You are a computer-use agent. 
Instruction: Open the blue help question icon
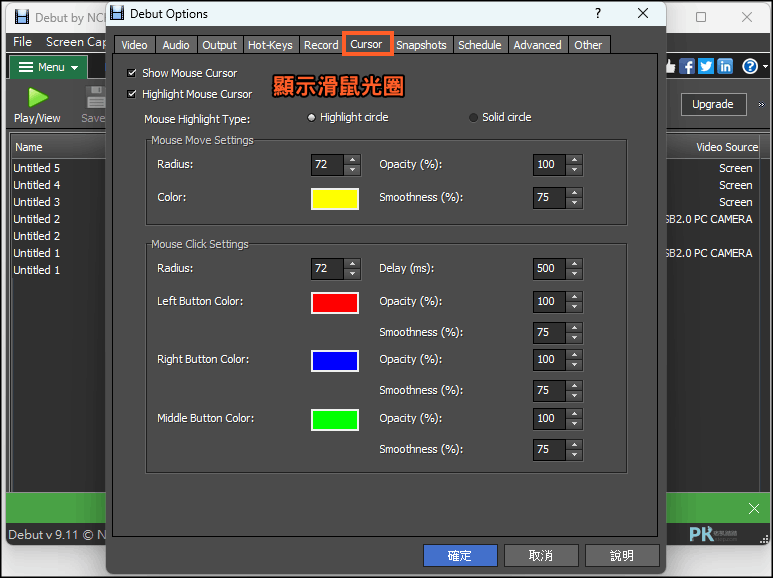click(750, 66)
